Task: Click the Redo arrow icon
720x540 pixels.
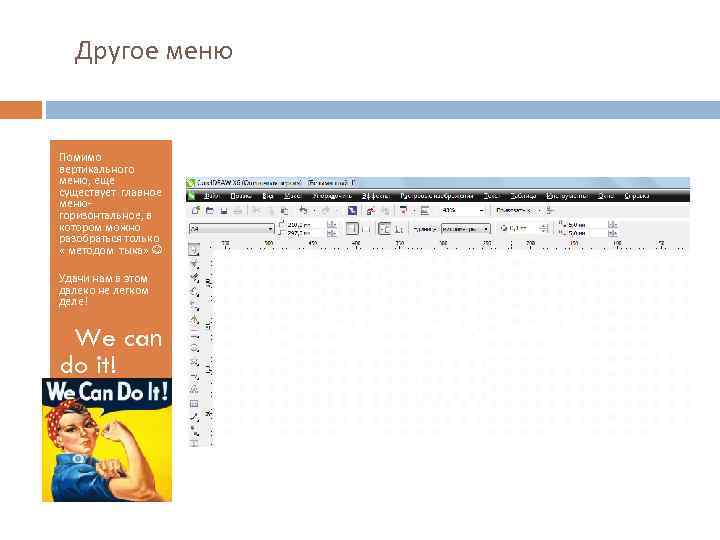Action: (x=326, y=211)
